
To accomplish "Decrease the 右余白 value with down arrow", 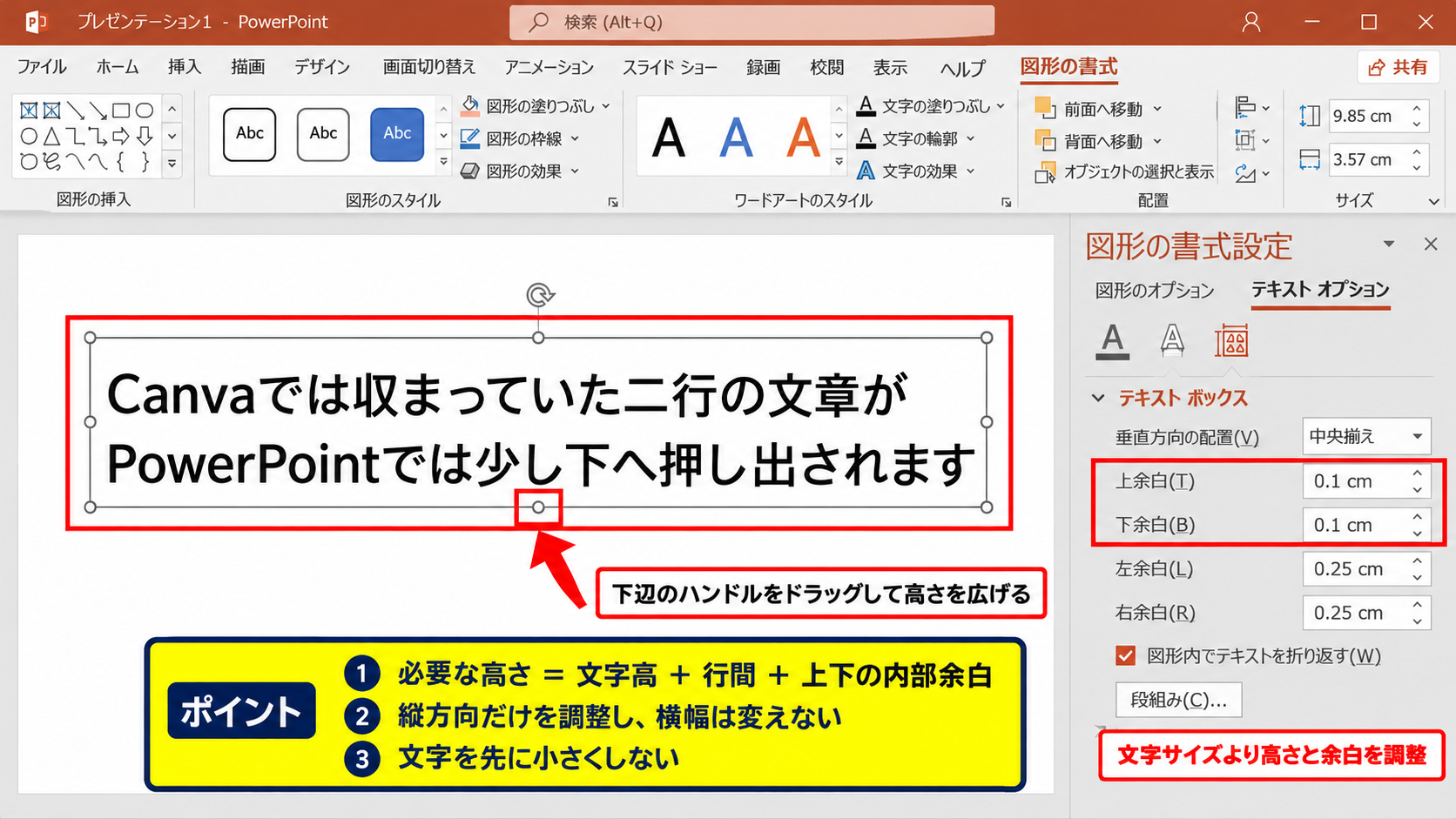I will [1418, 621].
